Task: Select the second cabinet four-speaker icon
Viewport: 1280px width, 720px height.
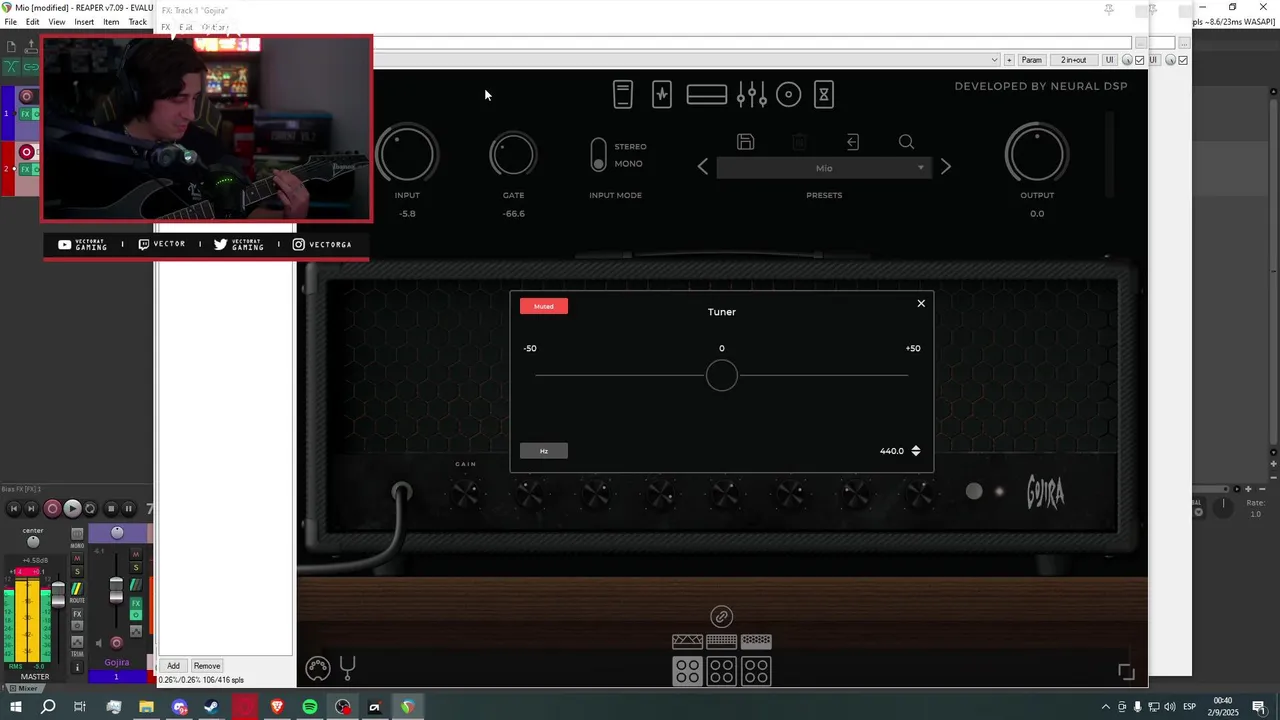Action: 722,671
